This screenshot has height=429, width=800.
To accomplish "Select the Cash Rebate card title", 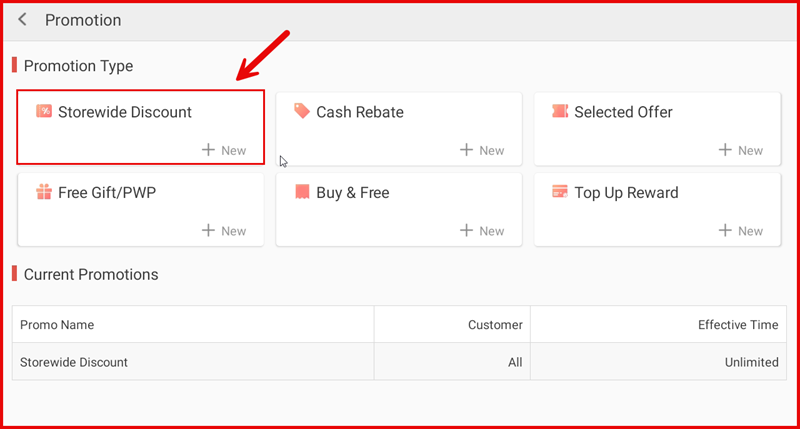I will [x=360, y=112].
